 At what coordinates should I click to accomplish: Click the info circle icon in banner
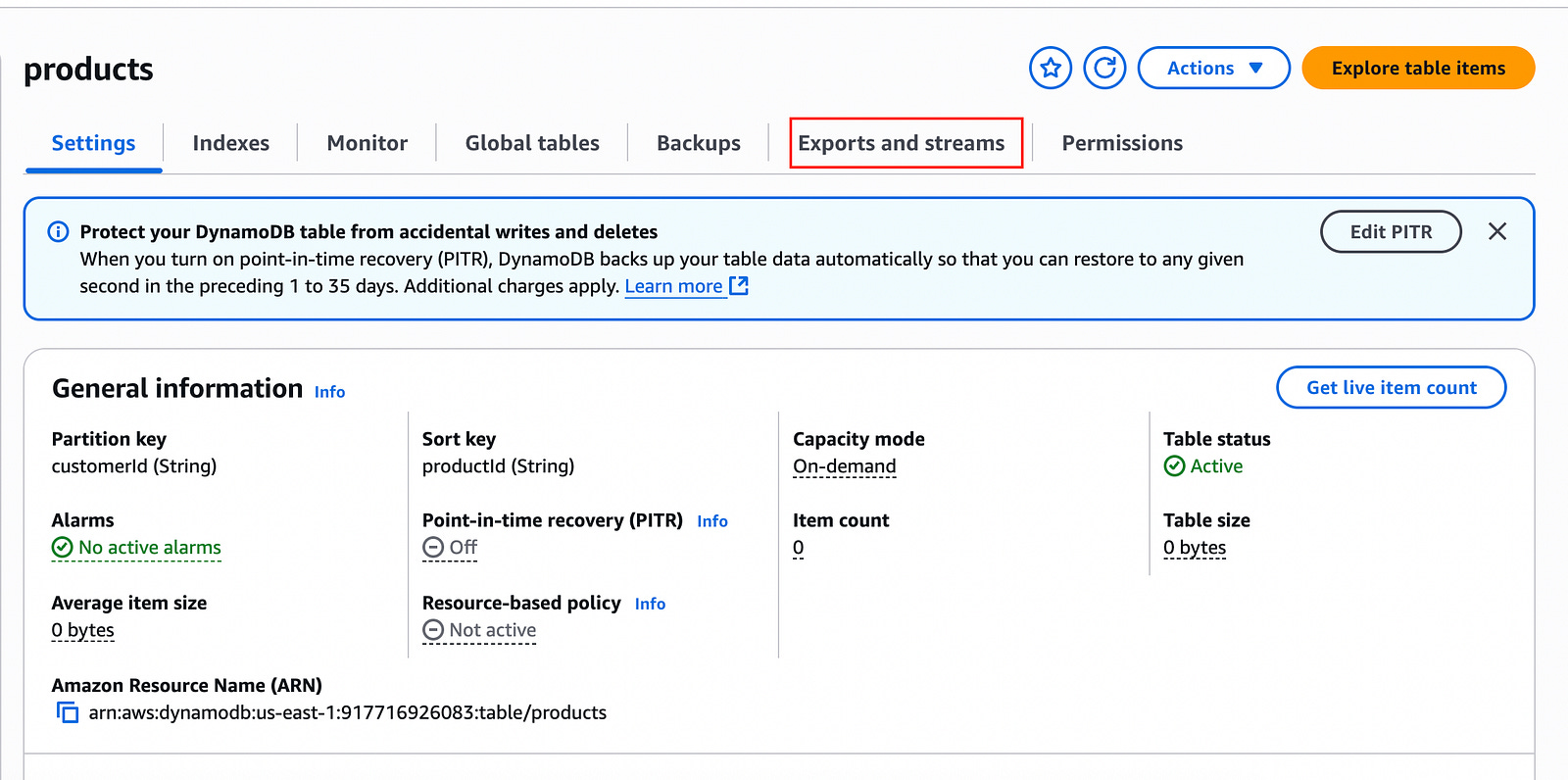click(x=58, y=231)
